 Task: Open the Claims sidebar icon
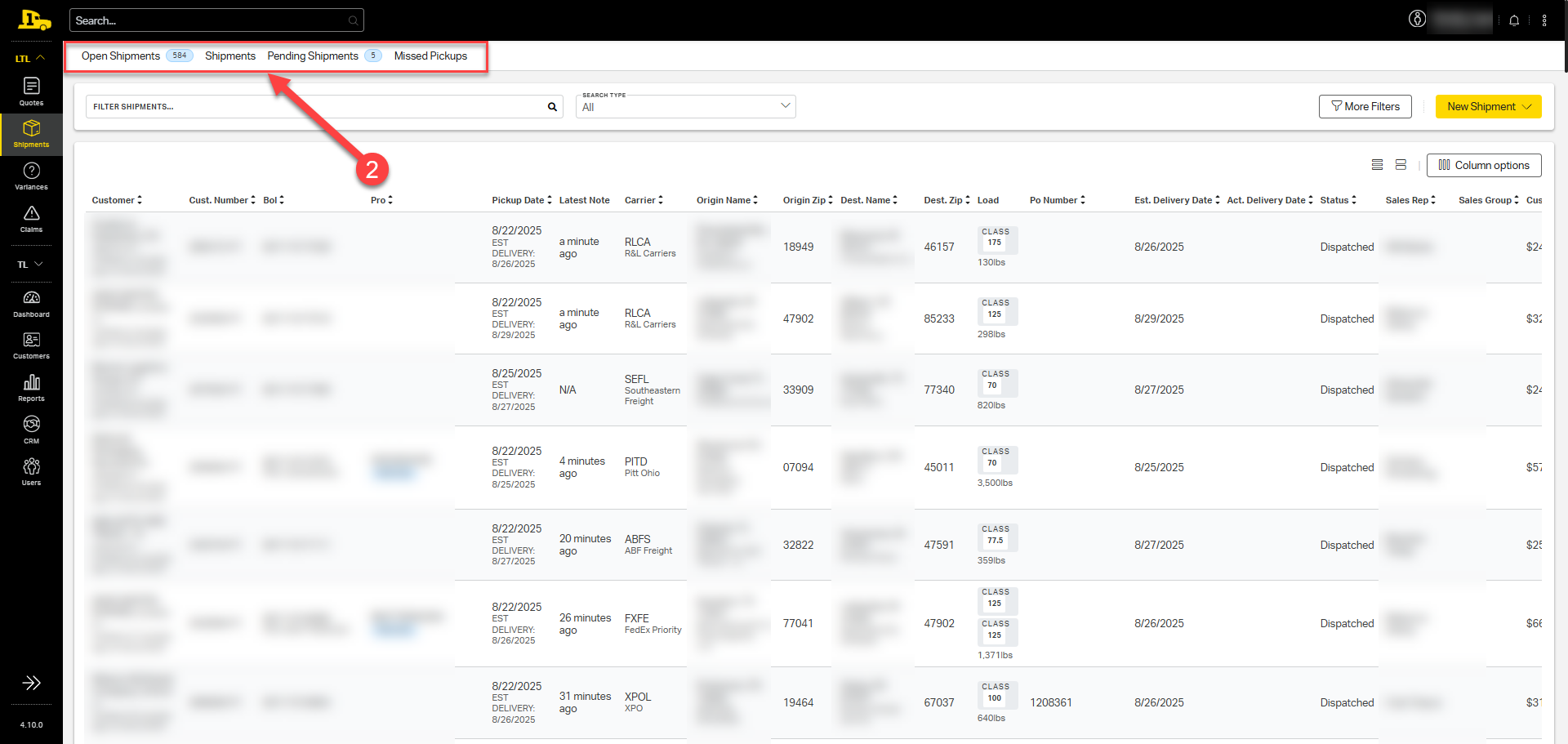pos(31,219)
